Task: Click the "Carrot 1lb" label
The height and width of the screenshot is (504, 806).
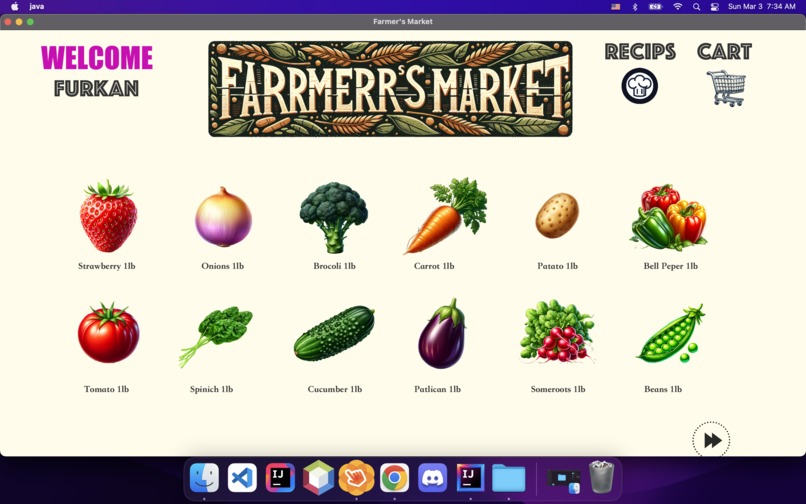Action: pos(434,266)
